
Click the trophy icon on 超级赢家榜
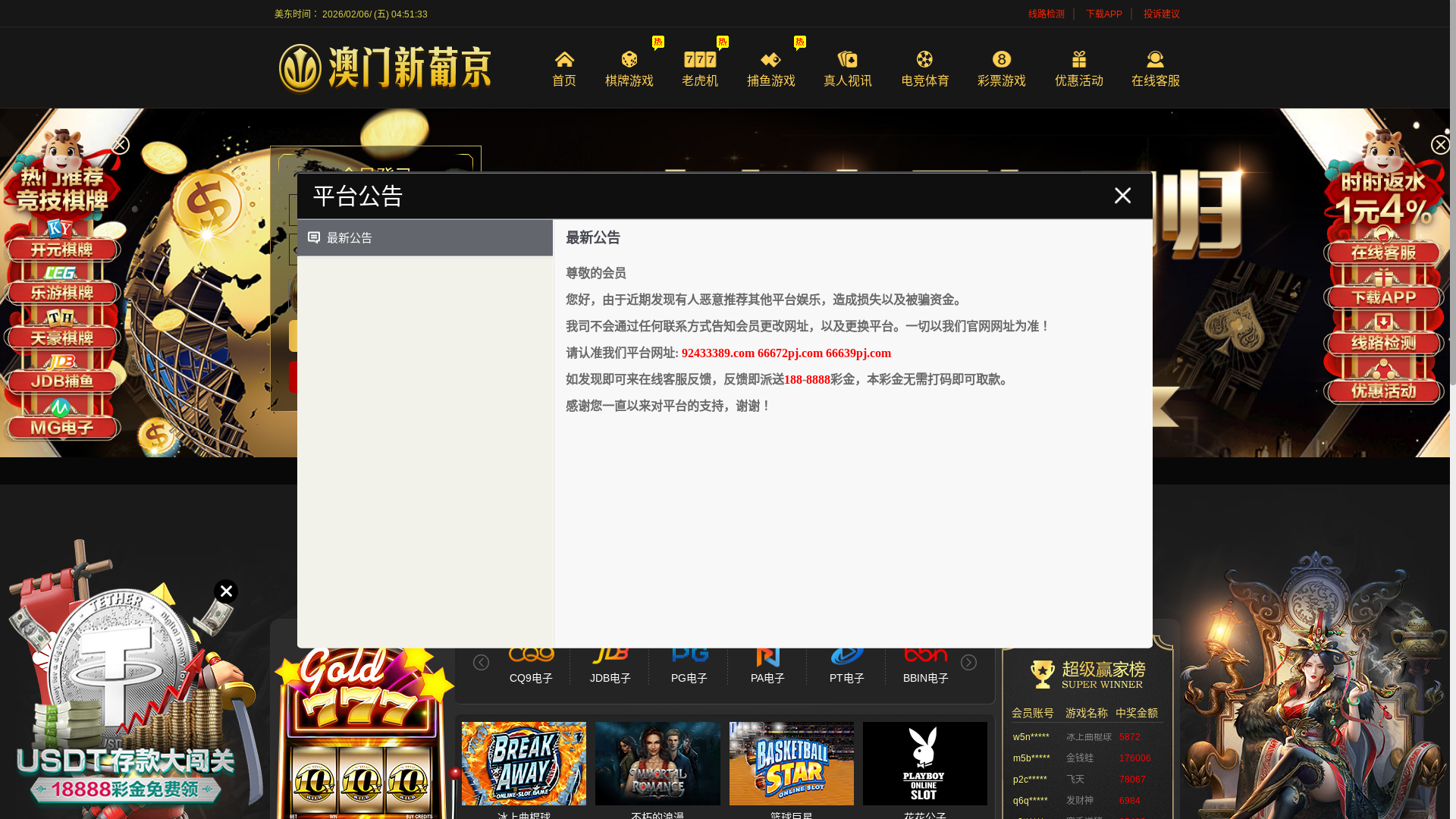click(1043, 674)
